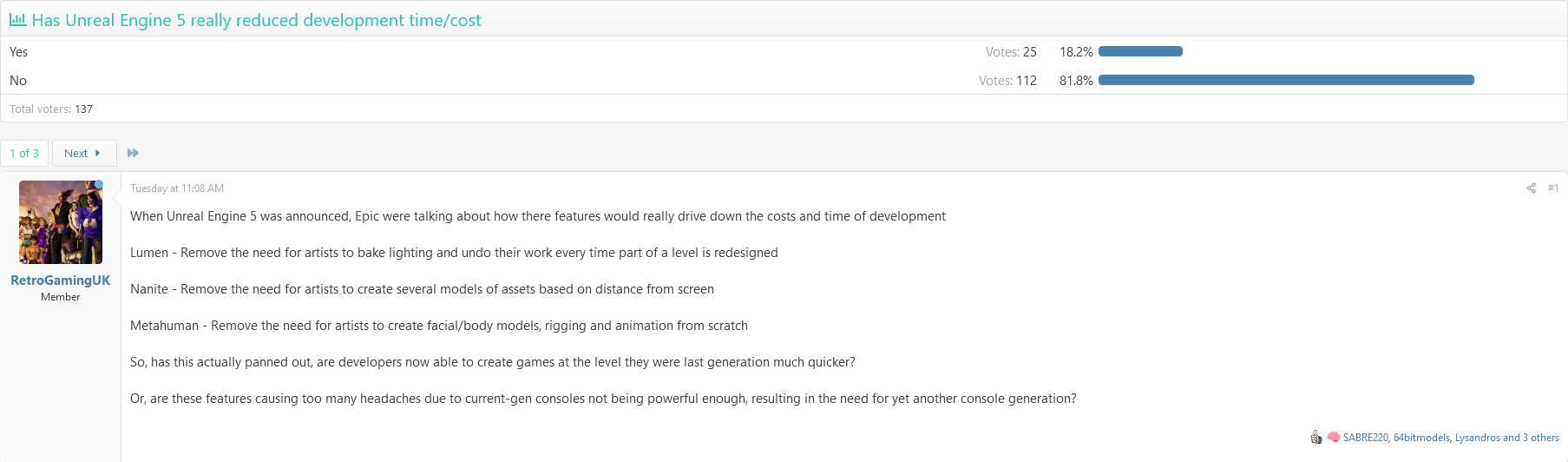Click Lysandros in the reactions list
The image size is (1568, 462).
(1477, 438)
